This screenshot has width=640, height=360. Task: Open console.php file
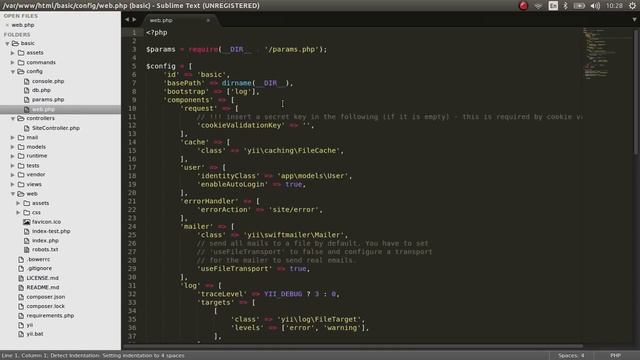(48, 81)
